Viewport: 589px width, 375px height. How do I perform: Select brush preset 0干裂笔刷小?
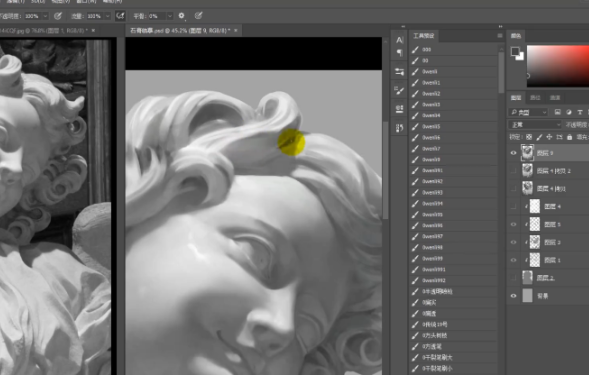[x=454, y=369]
